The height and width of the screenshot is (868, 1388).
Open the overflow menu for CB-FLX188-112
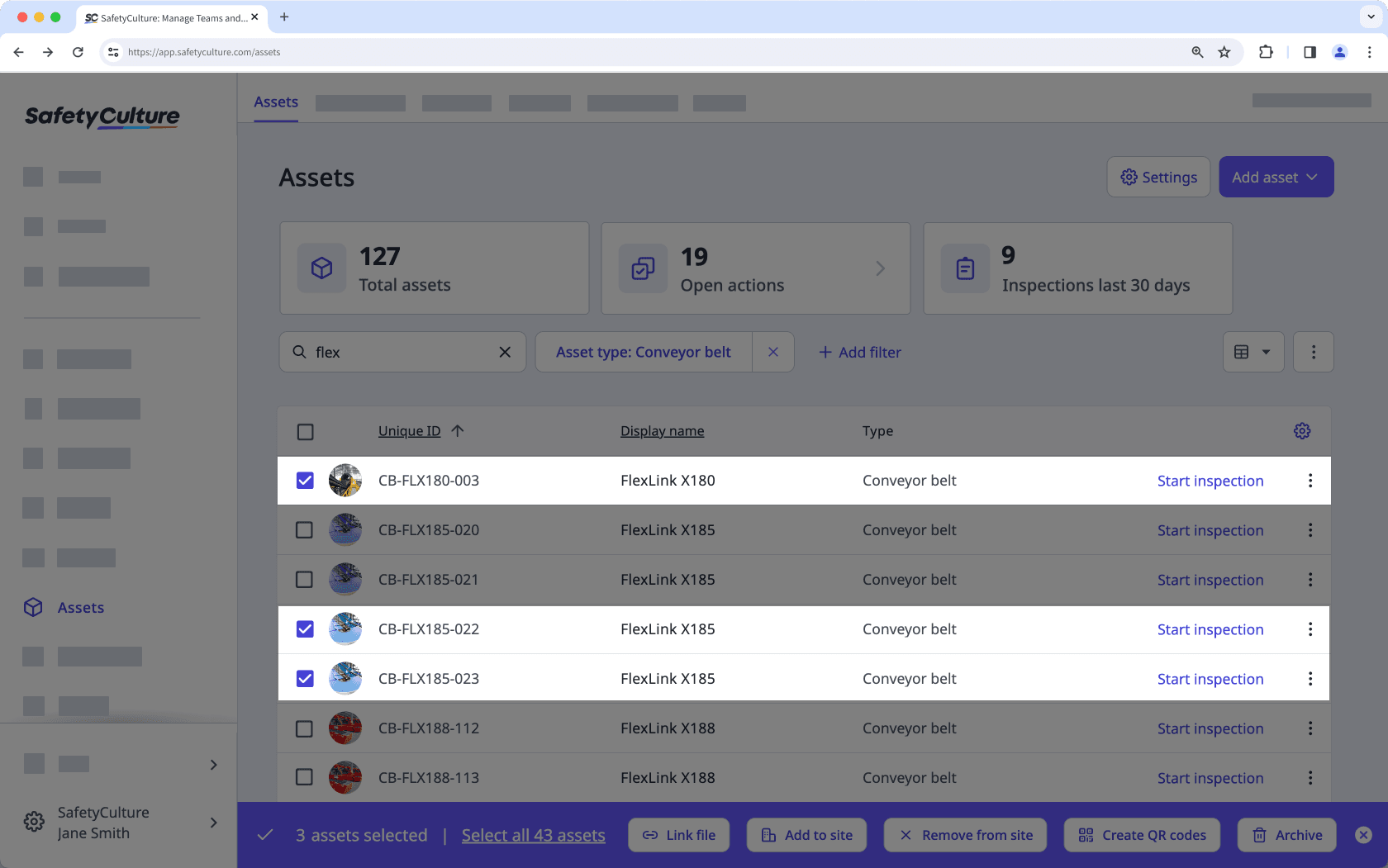[x=1310, y=728]
